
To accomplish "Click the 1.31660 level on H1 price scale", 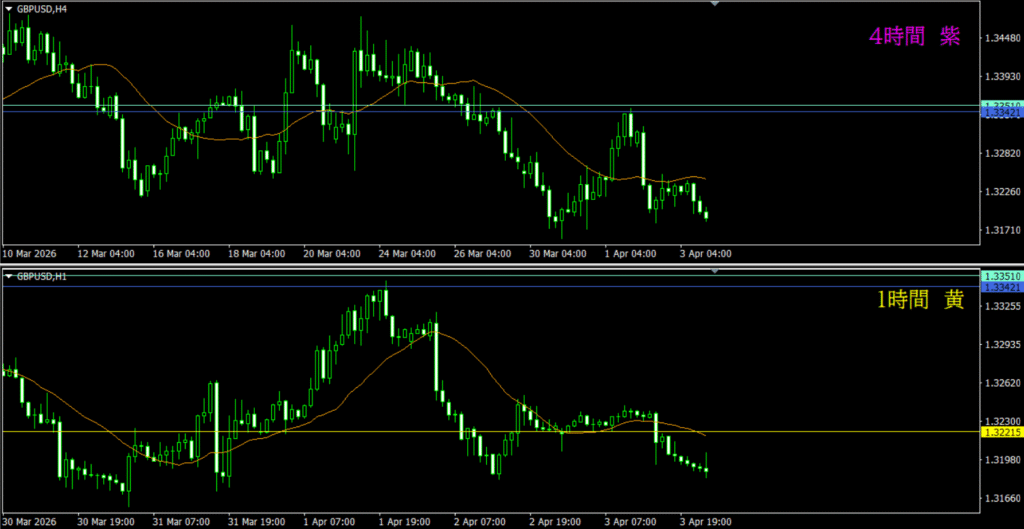I will coord(1001,498).
